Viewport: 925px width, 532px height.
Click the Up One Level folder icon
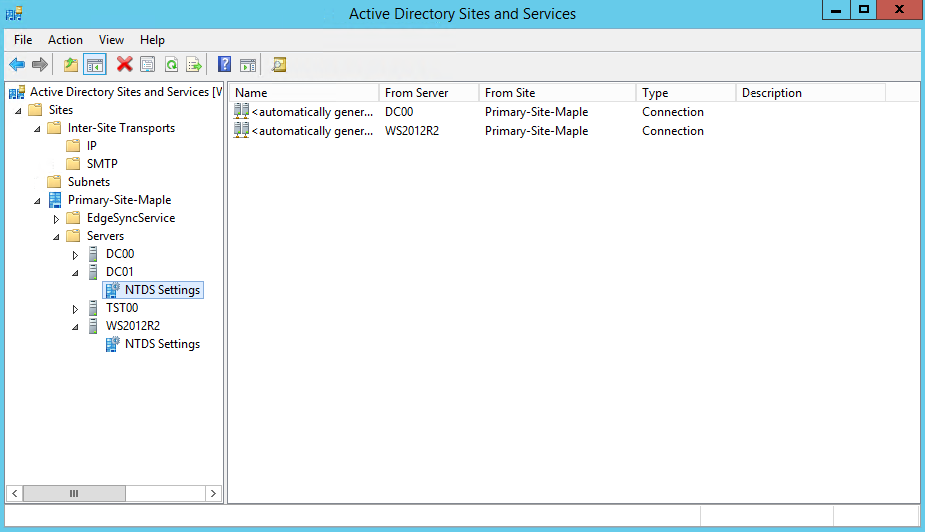coord(71,65)
